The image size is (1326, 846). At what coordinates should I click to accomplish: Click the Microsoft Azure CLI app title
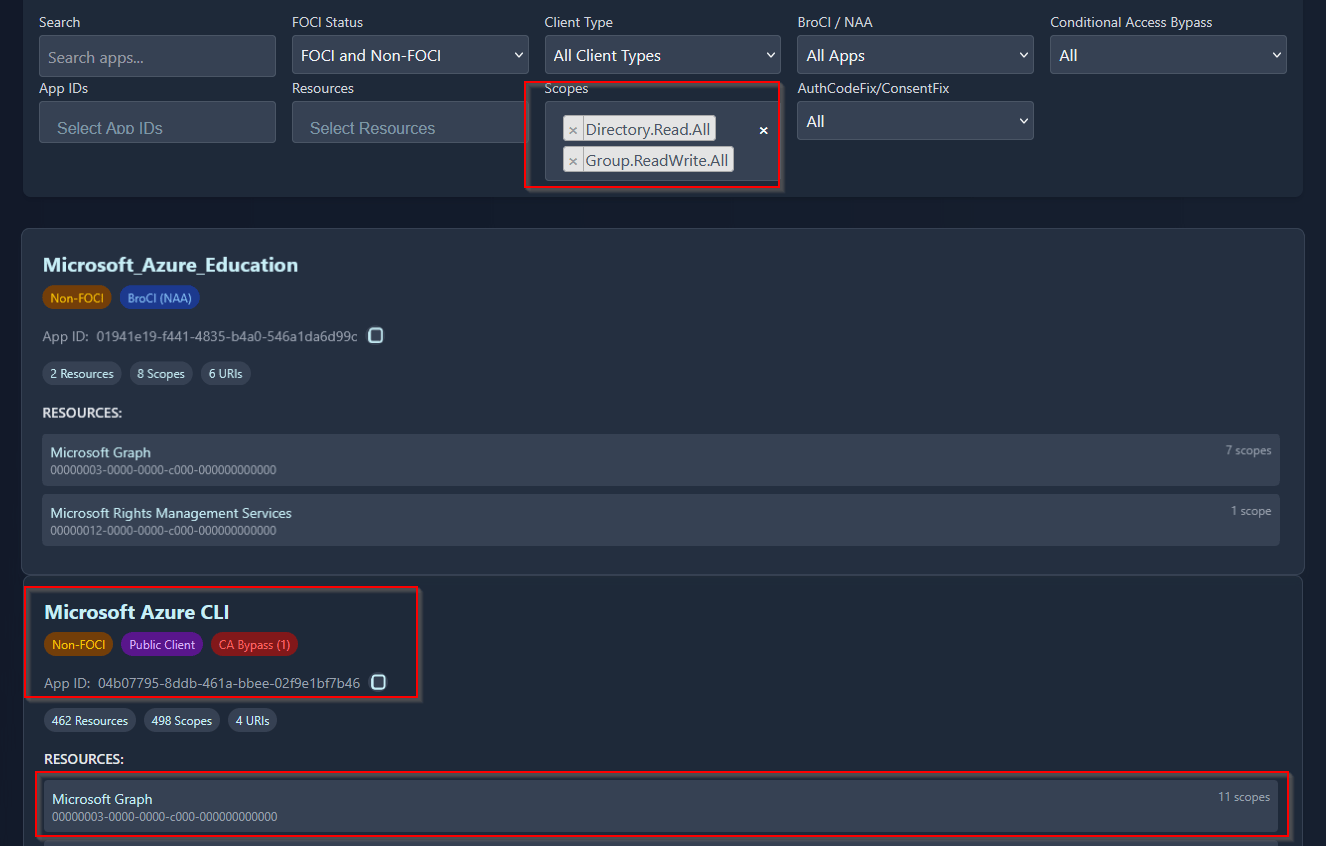tap(137, 612)
